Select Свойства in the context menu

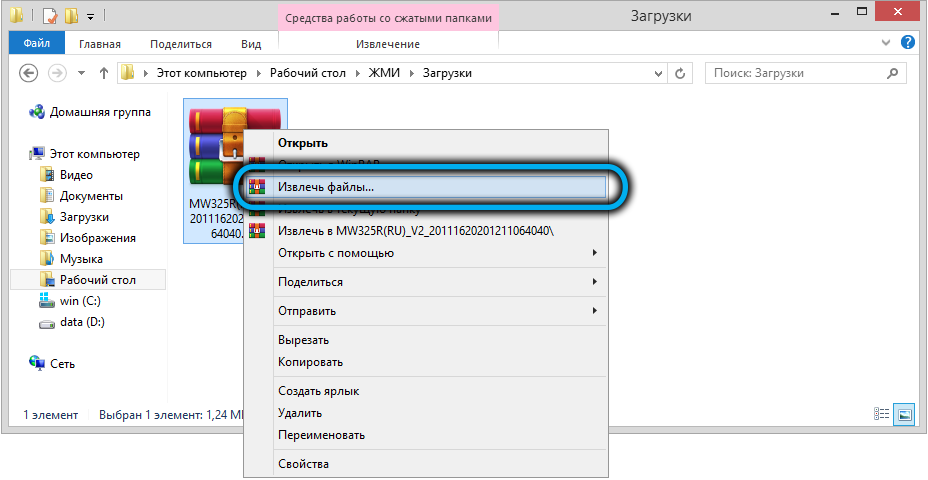click(303, 464)
